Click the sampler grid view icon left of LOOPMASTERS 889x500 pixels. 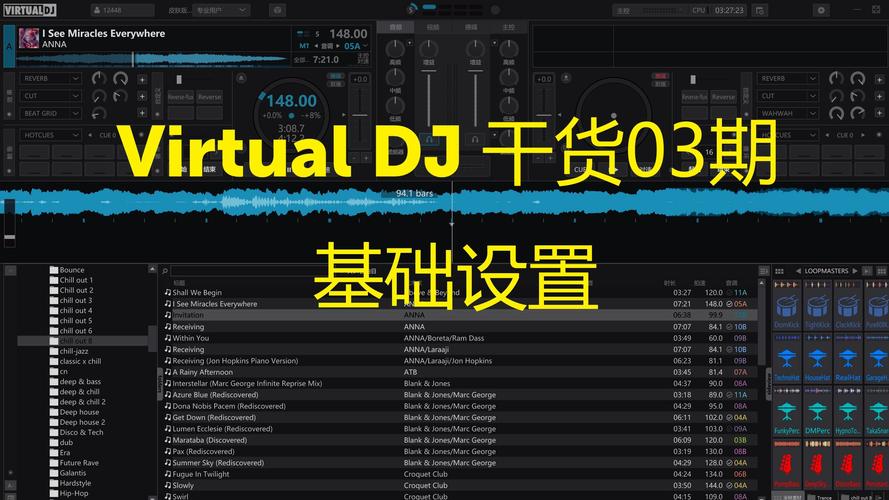780,271
